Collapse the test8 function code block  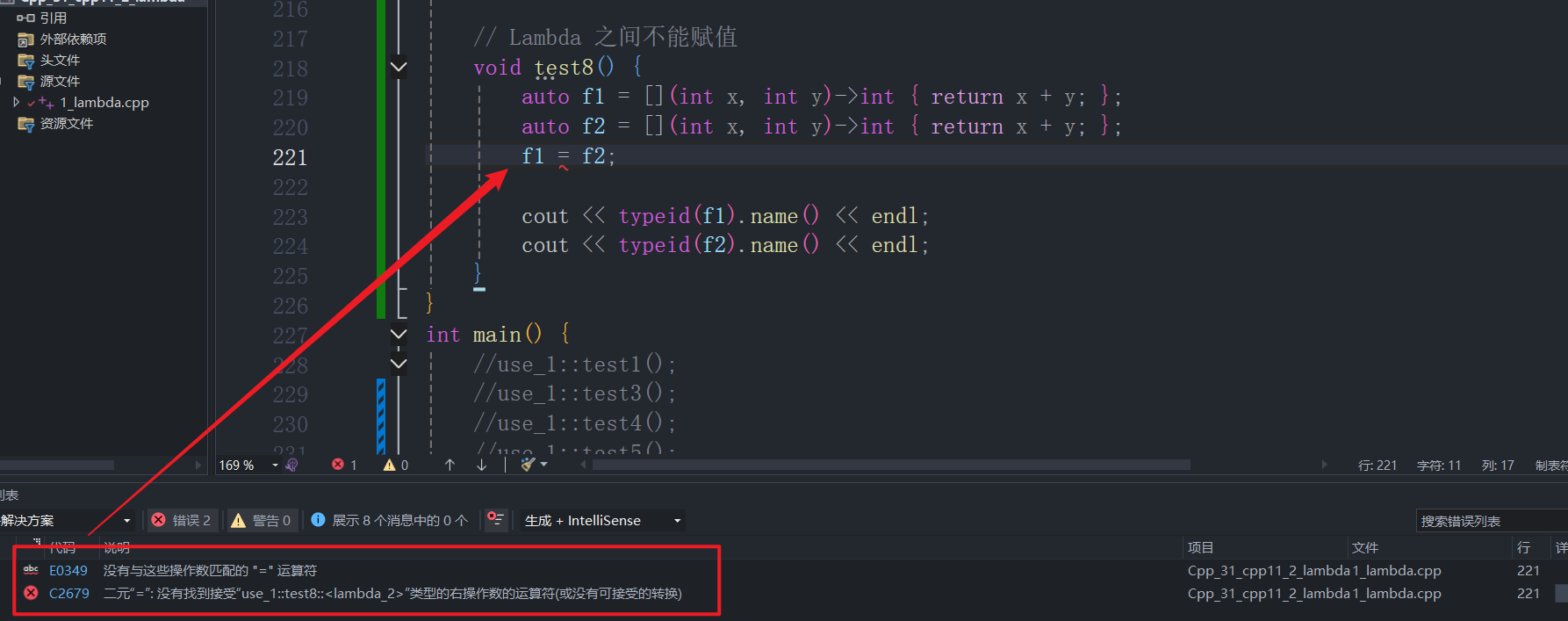coord(399,67)
